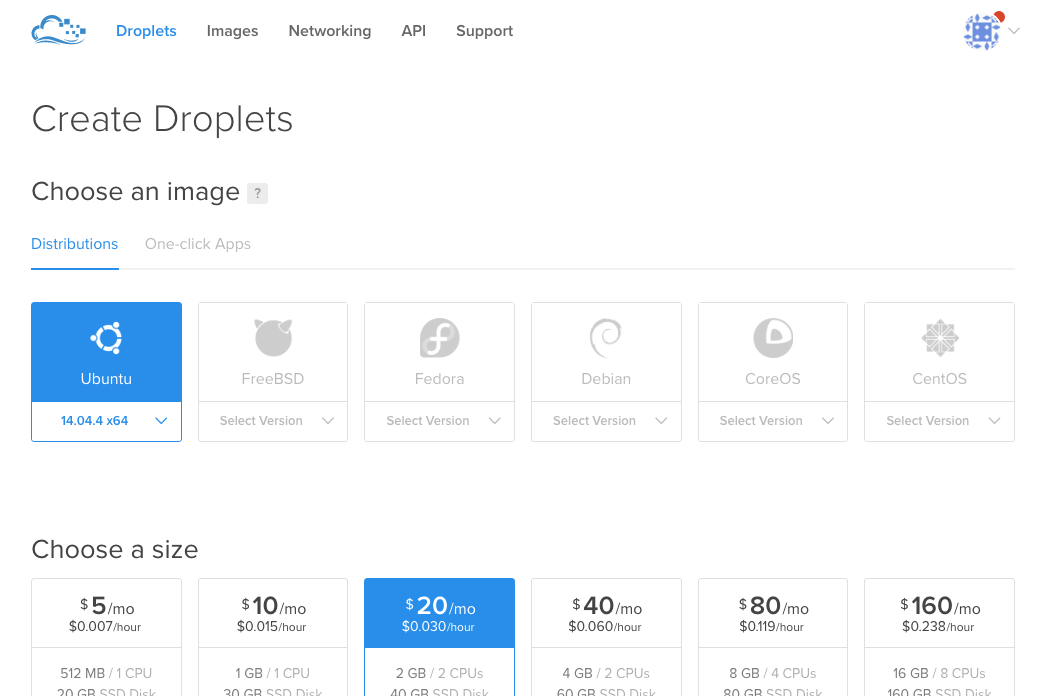Select the CoreOS distribution logo
The height and width of the screenshot is (696, 1045).
[773, 338]
